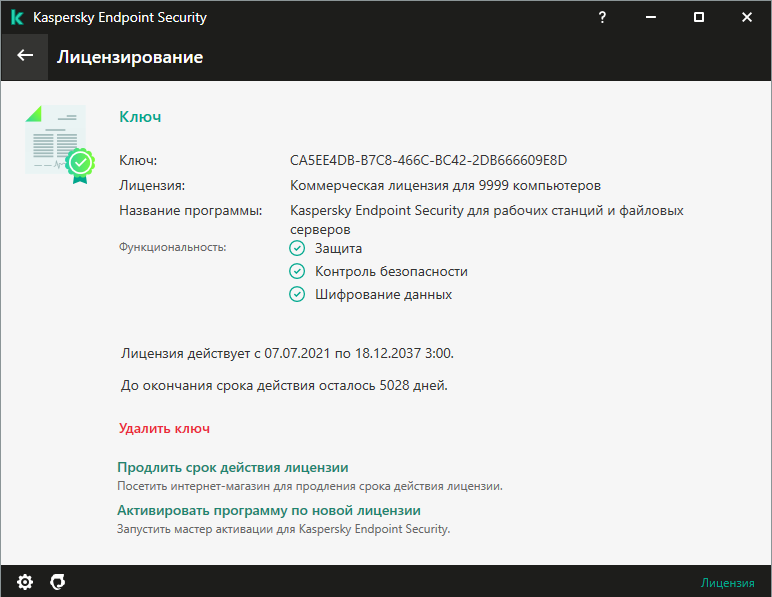Click the Лицензия: field label
This screenshot has width=772, height=597.
[x=152, y=186]
